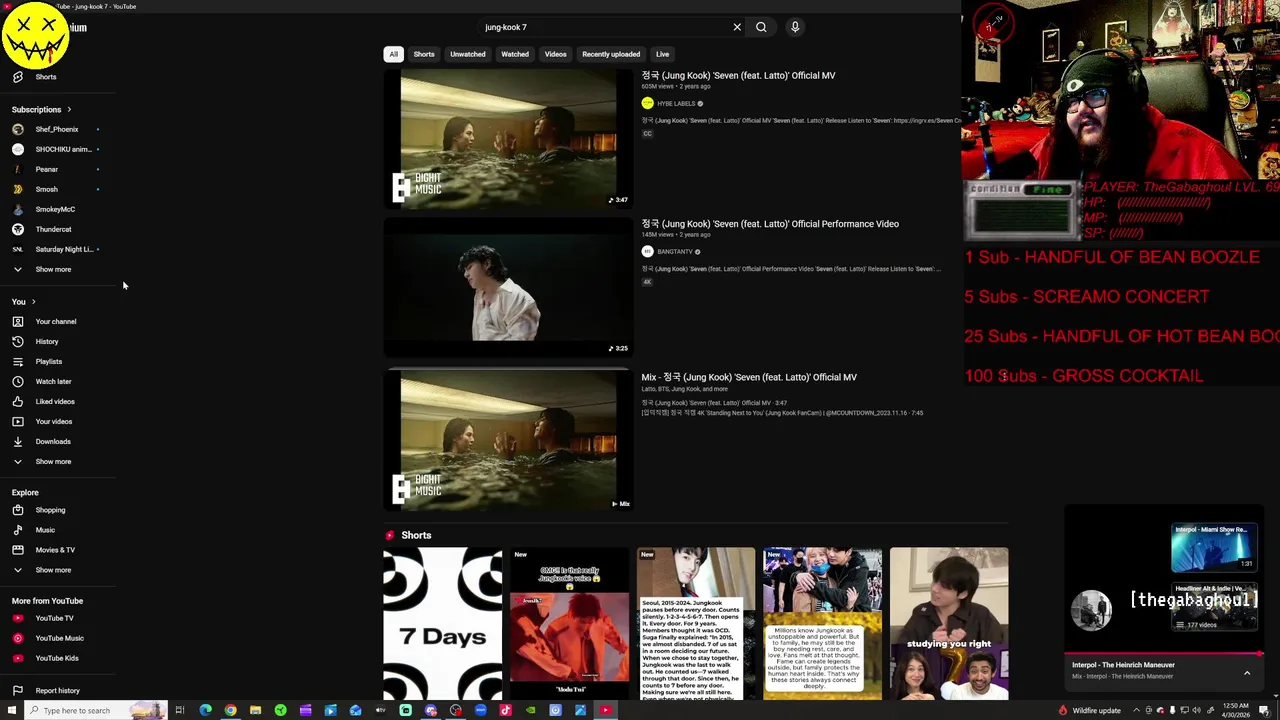Image resolution: width=1280 pixels, height=720 pixels.
Task: Open BANGTANTV channel link
Action: click(675, 252)
